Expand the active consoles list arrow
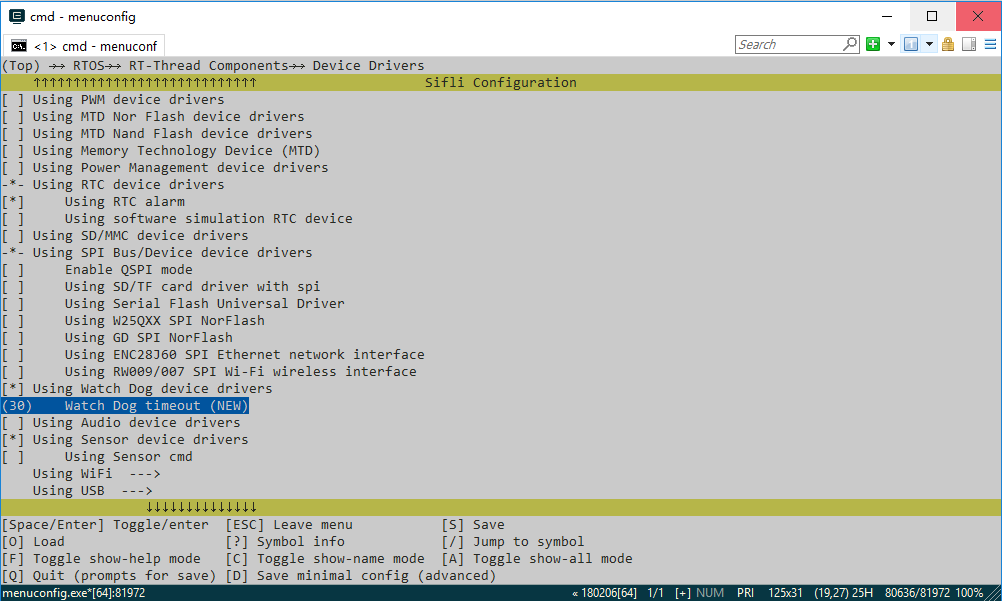This screenshot has width=1002, height=601. [929, 44]
